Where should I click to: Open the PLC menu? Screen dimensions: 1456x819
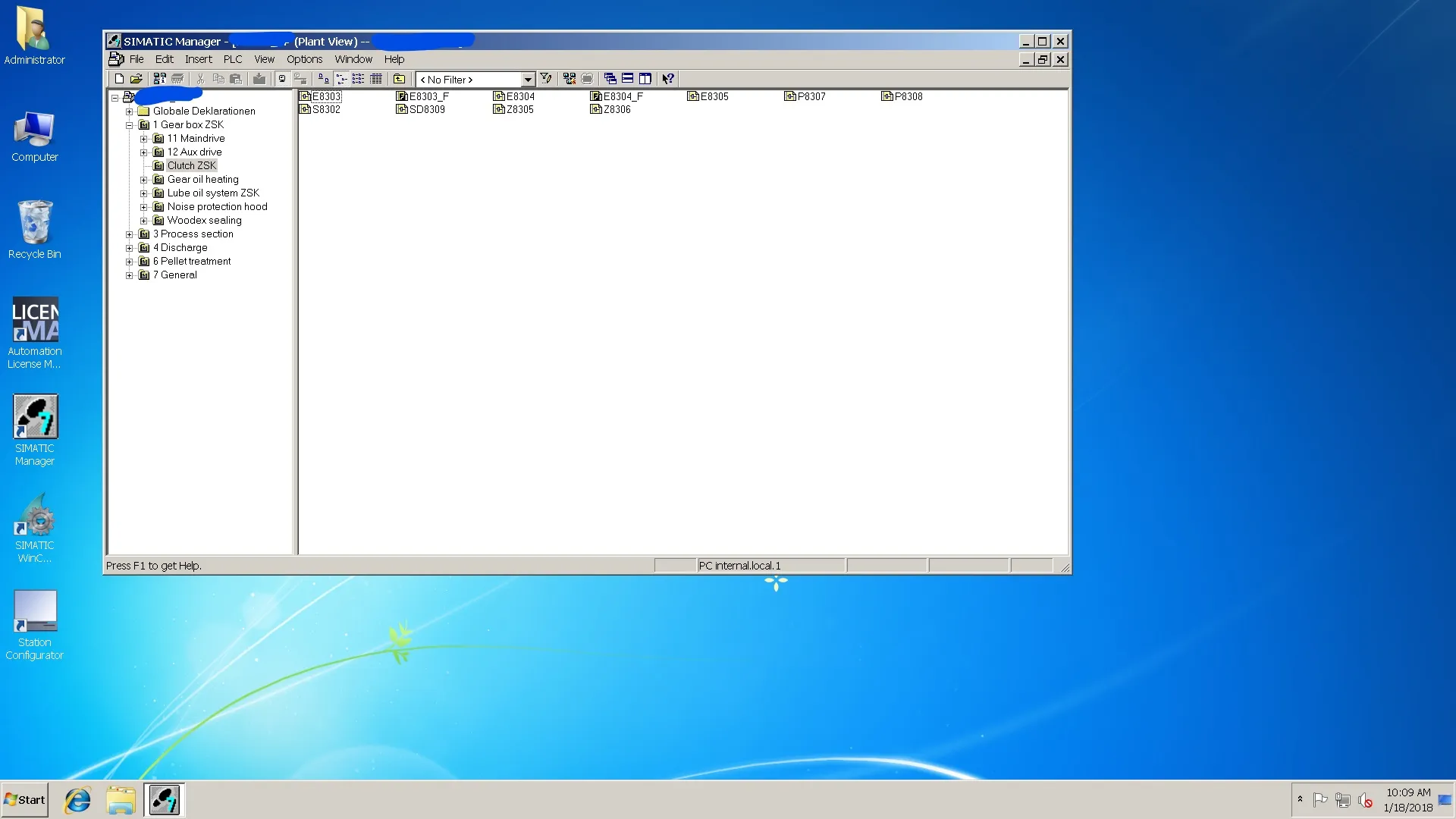point(233,59)
